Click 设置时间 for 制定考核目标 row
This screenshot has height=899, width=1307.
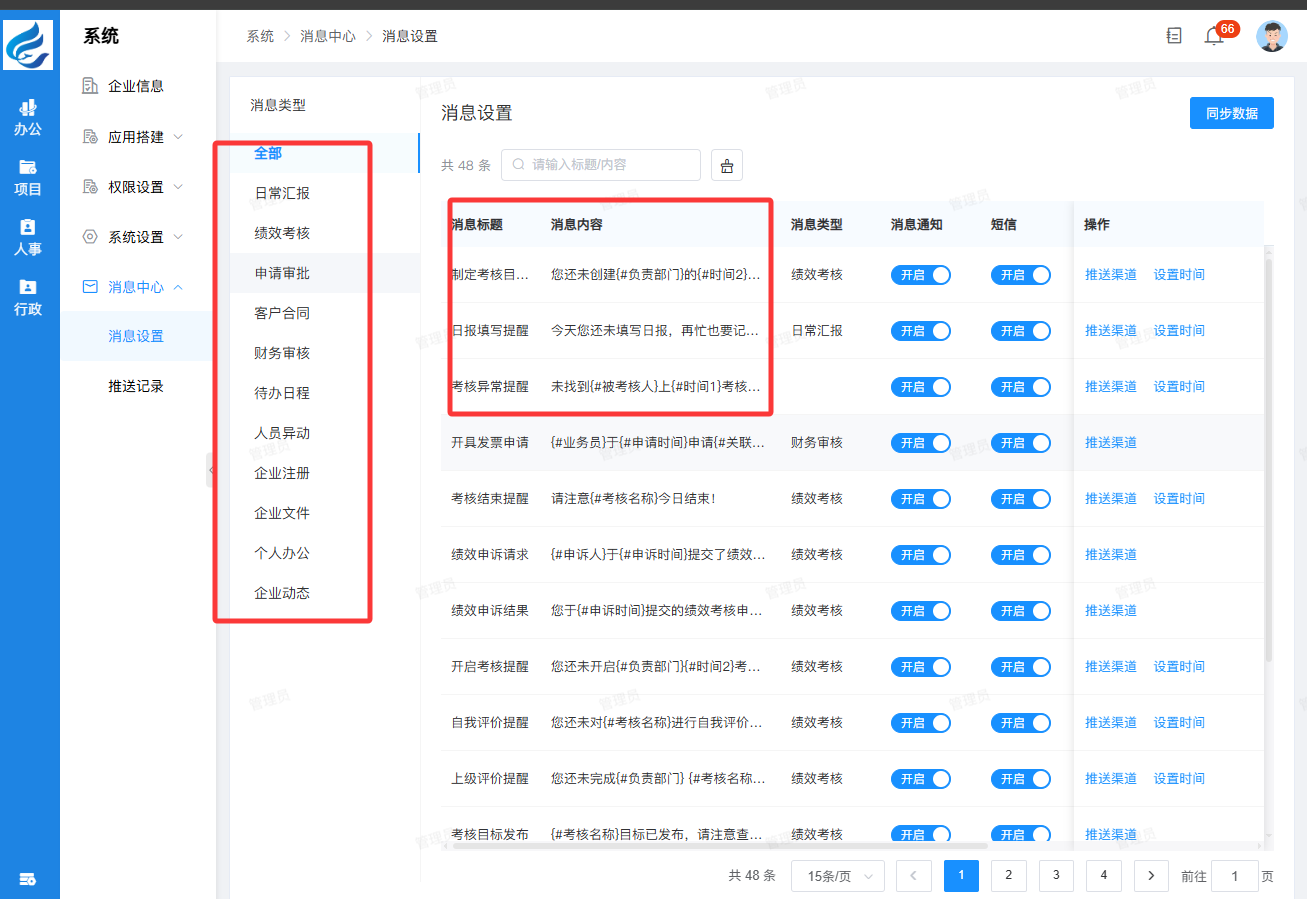[x=1179, y=275]
